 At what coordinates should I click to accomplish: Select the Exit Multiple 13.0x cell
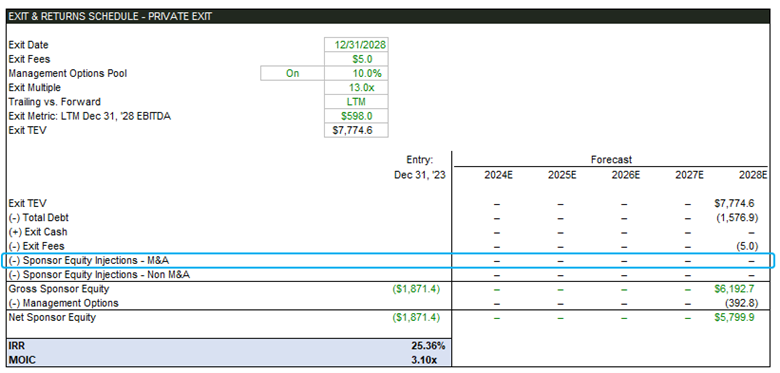[x=356, y=88]
